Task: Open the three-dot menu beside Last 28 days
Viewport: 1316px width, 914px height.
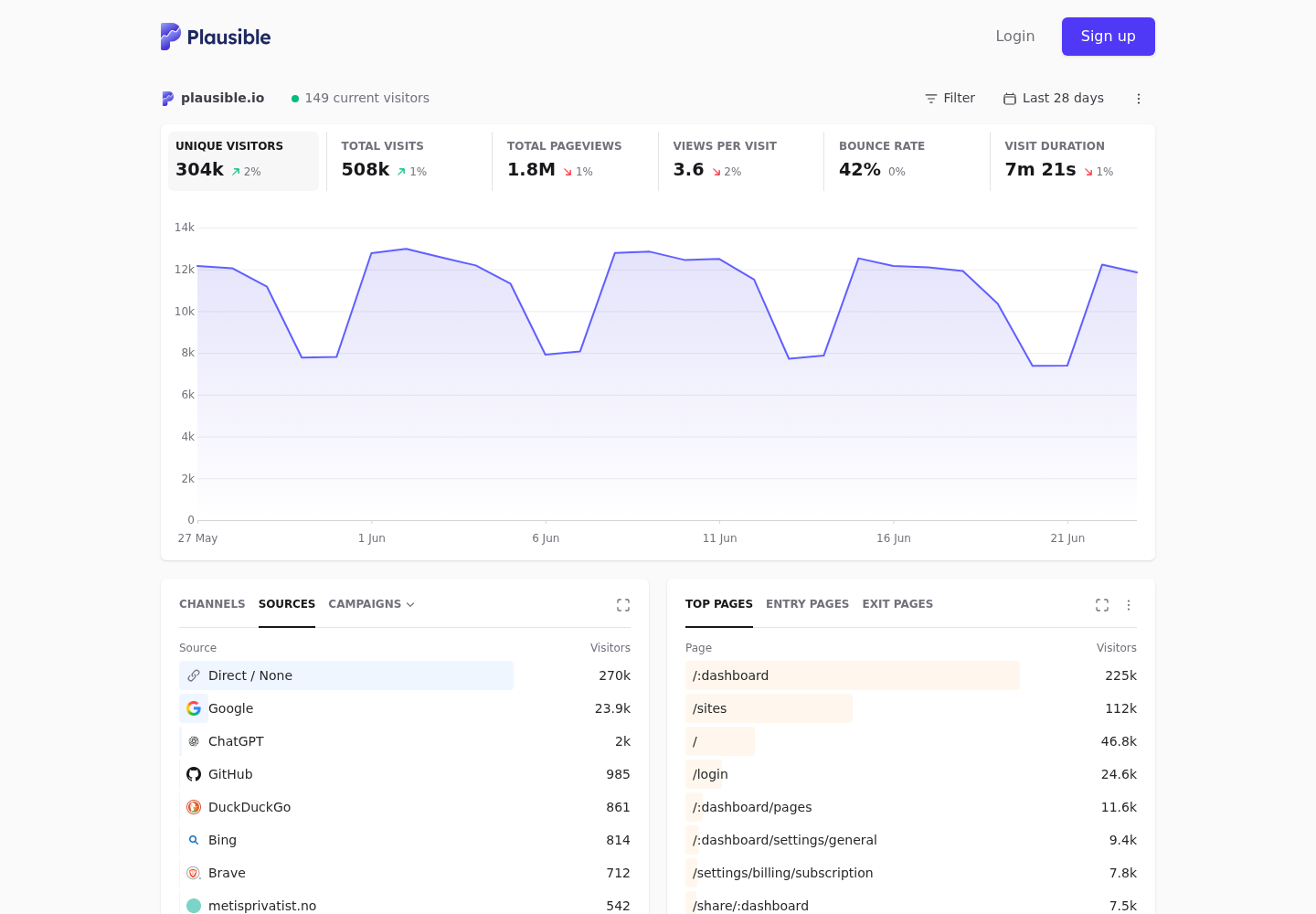Action: click(1139, 99)
